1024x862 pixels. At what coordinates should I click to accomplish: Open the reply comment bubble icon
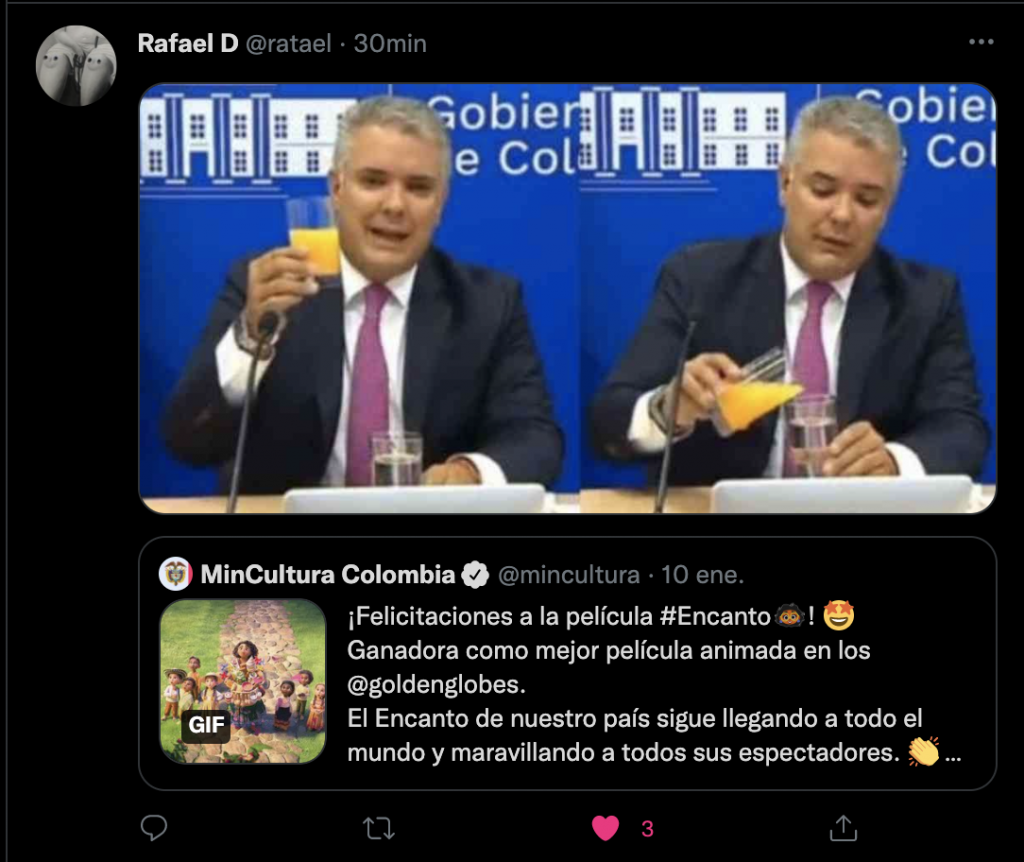[154, 828]
